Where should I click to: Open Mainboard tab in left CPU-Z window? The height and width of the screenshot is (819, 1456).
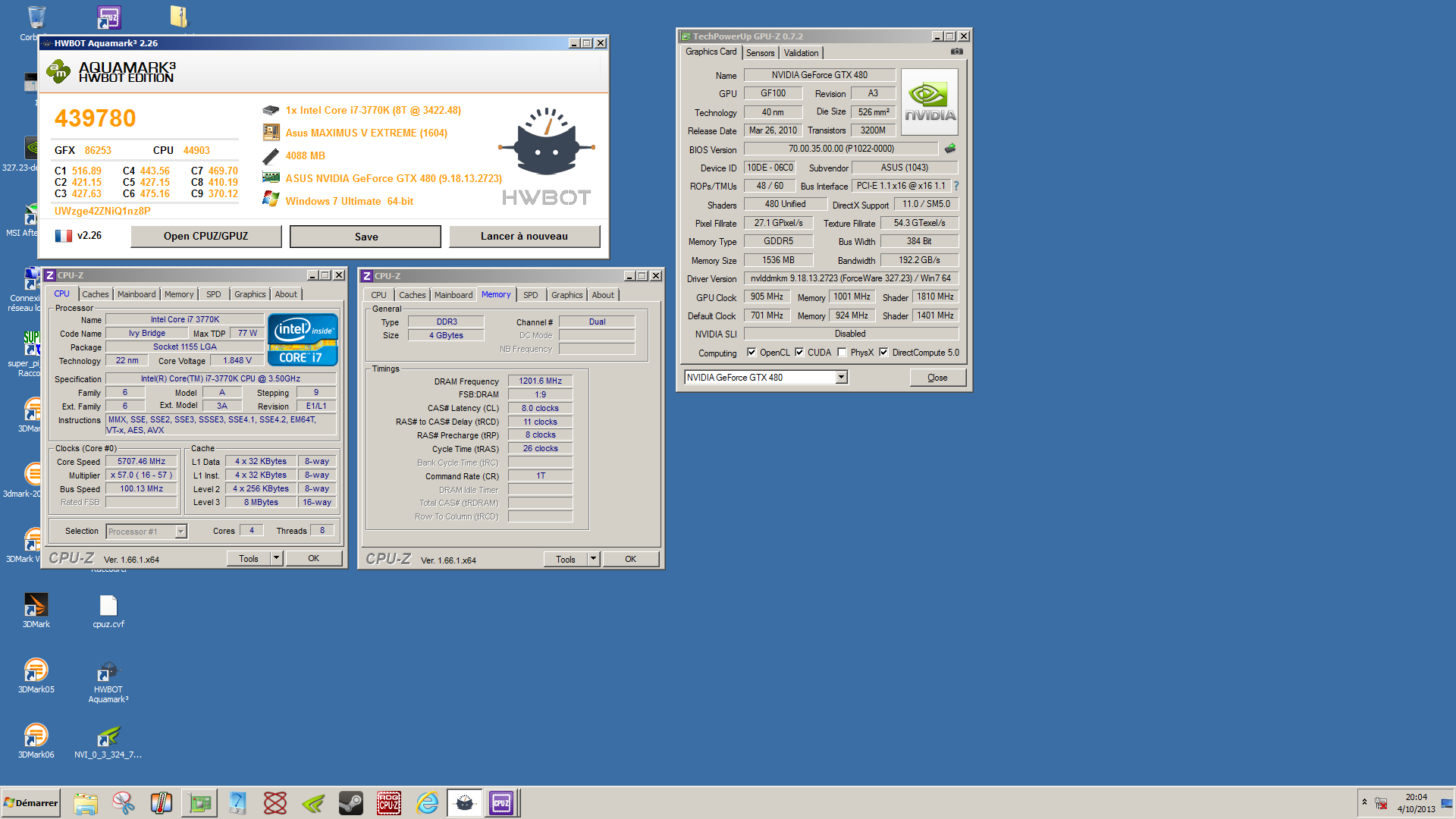(x=136, y=294)
